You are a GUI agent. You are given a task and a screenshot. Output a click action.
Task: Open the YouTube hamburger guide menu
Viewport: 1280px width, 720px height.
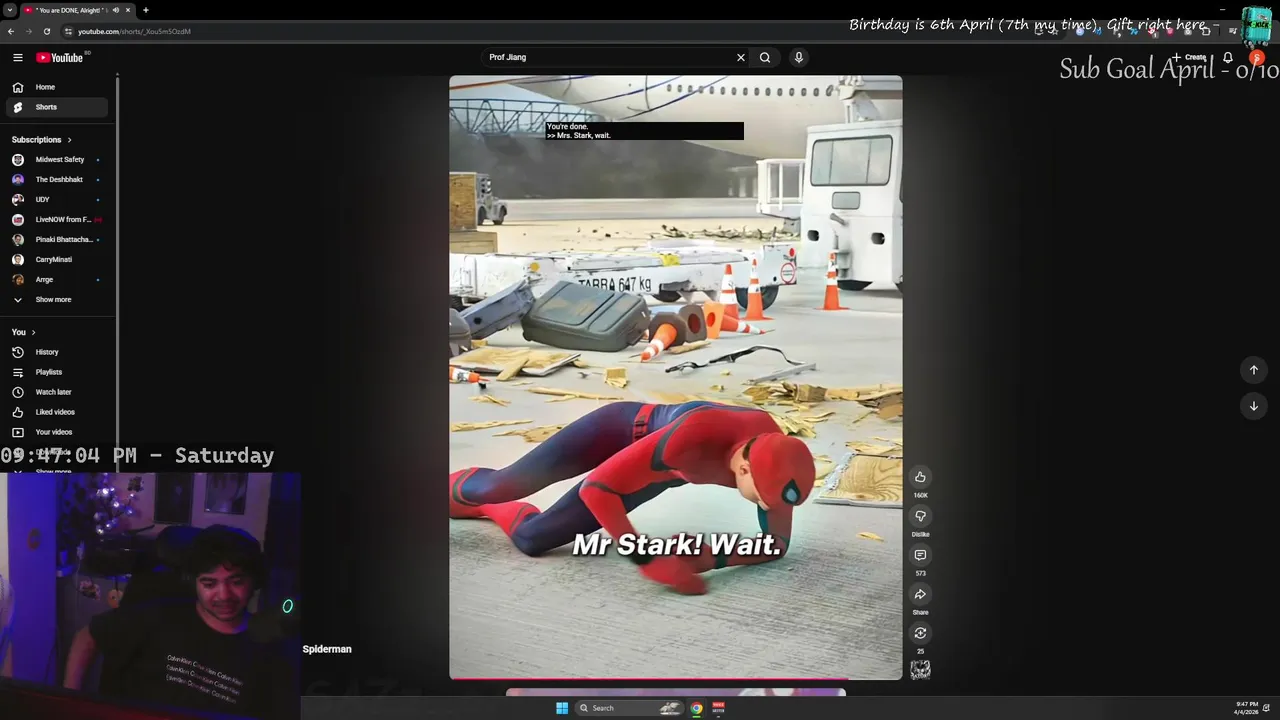(17, 58)
